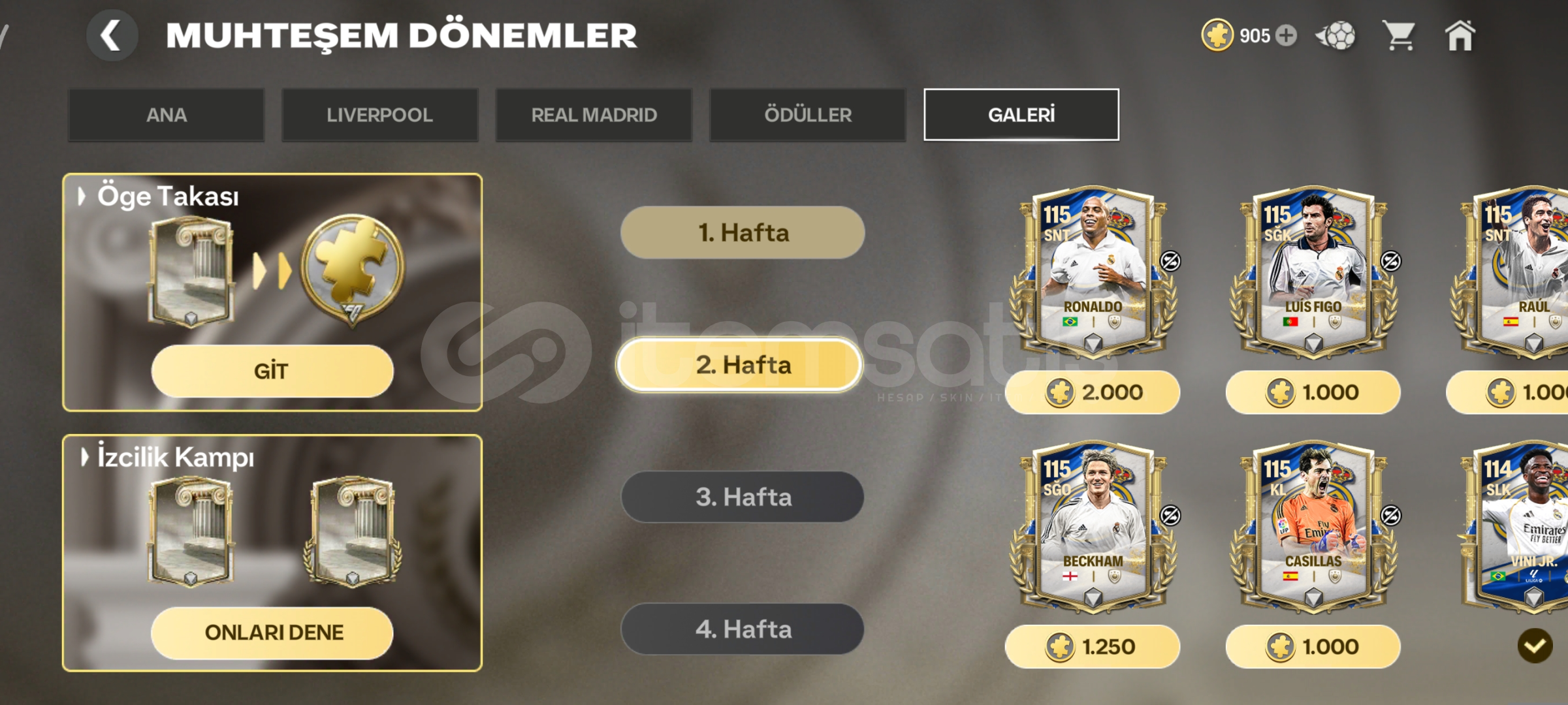Click untradeable badge on Casillas card
Viewport: 1568px width, 705px height.
(x=1391, y=516)
